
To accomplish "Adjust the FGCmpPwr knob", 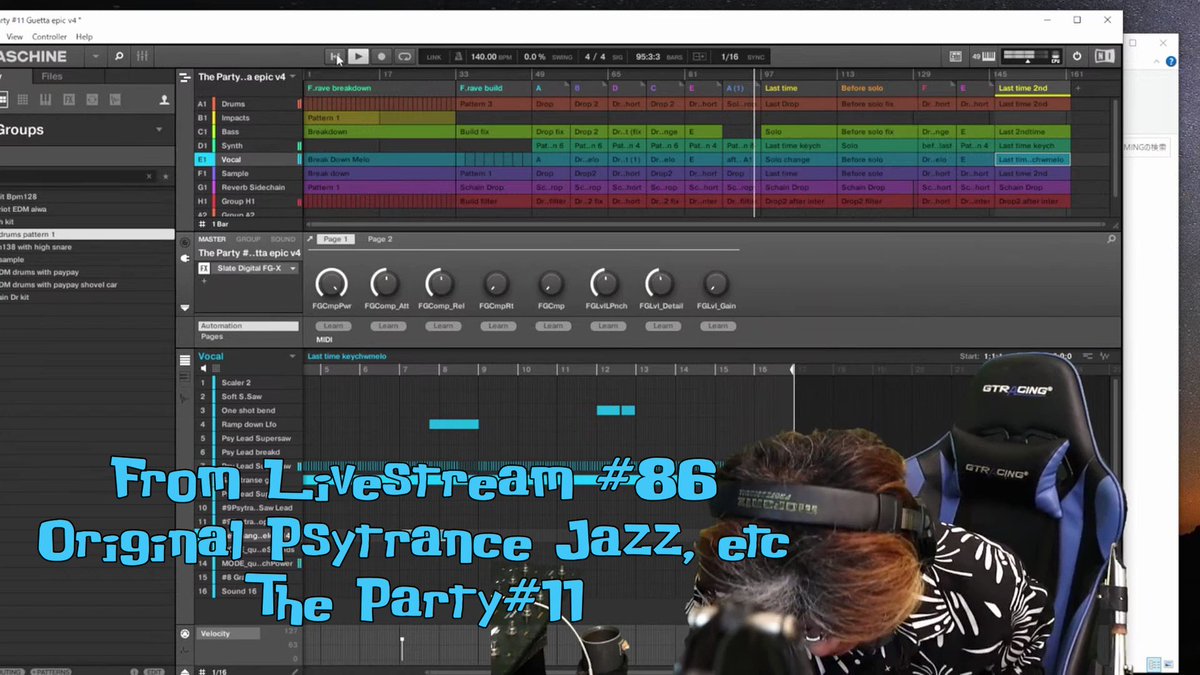I will point(332,283).
